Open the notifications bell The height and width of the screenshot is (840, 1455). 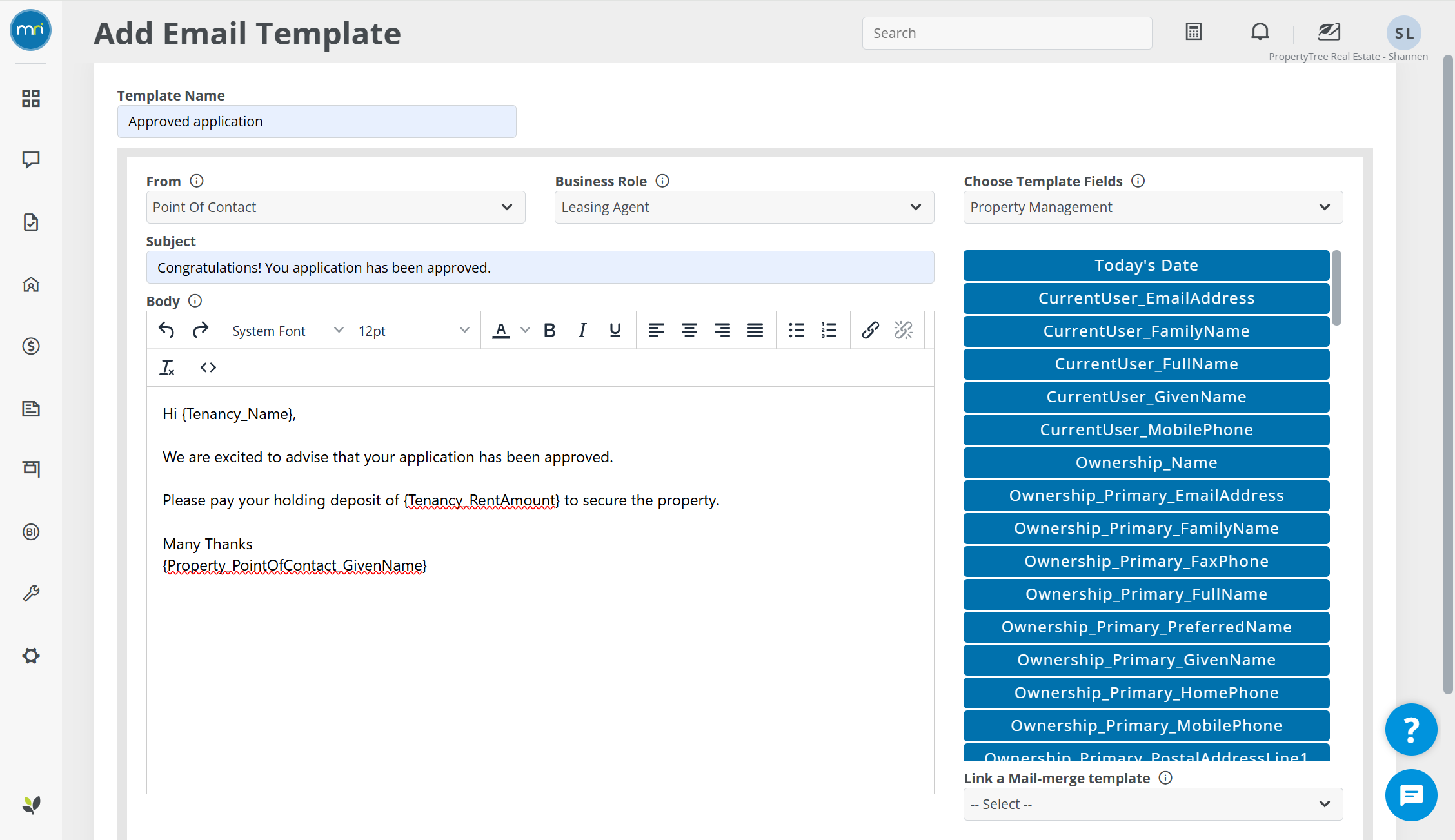coord(1260,32)
